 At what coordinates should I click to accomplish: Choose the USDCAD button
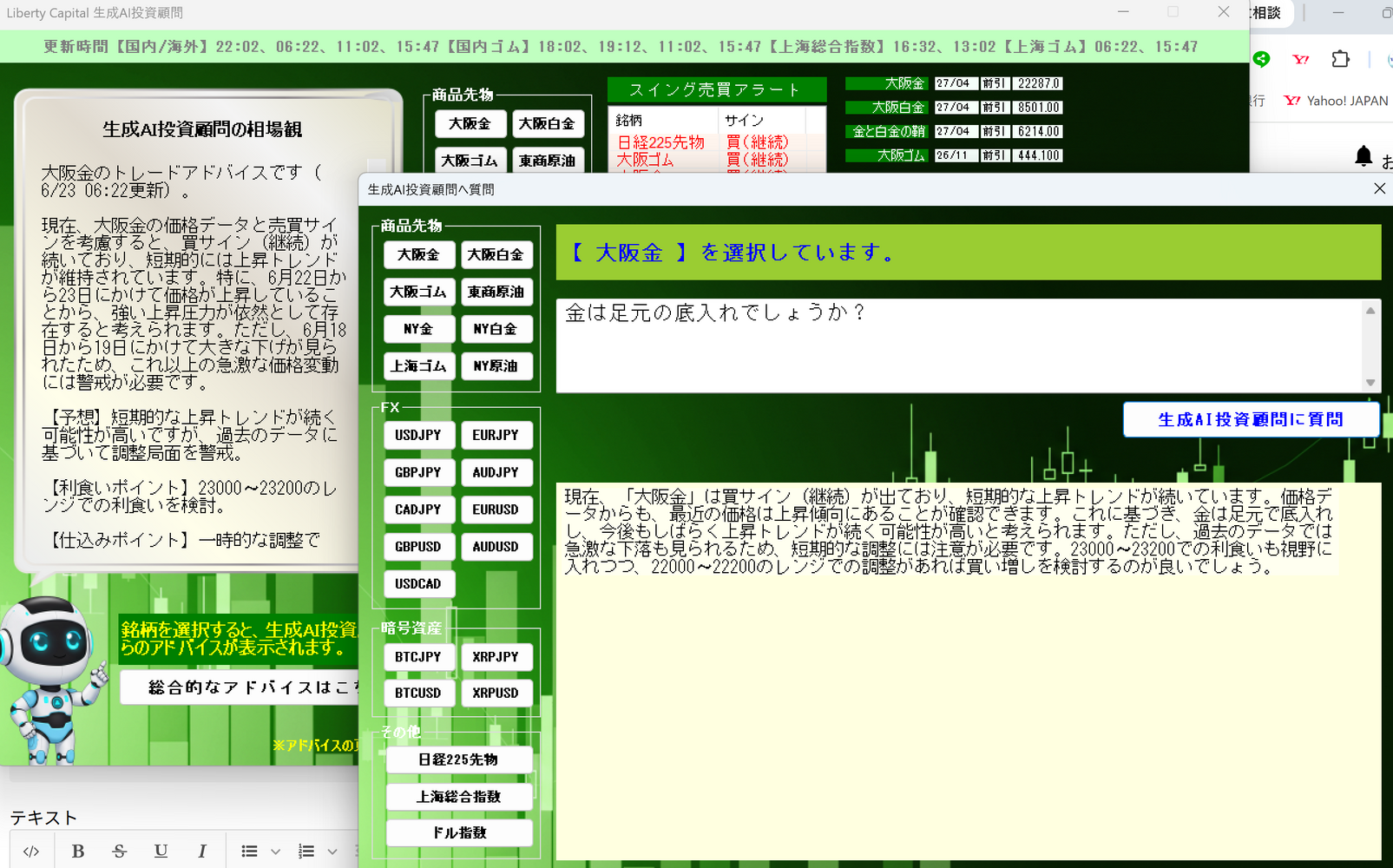pyautogui.click(x=418, y=584)
